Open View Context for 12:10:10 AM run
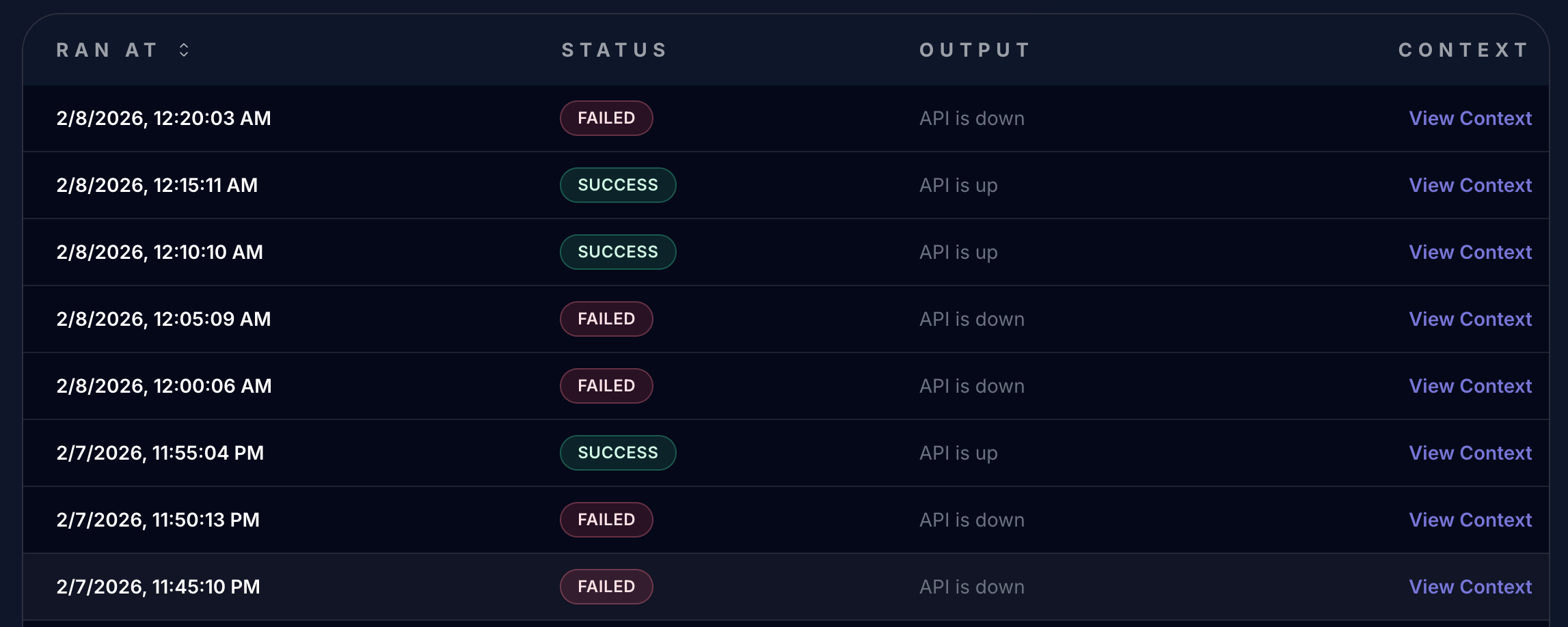 pos(1470,252)
